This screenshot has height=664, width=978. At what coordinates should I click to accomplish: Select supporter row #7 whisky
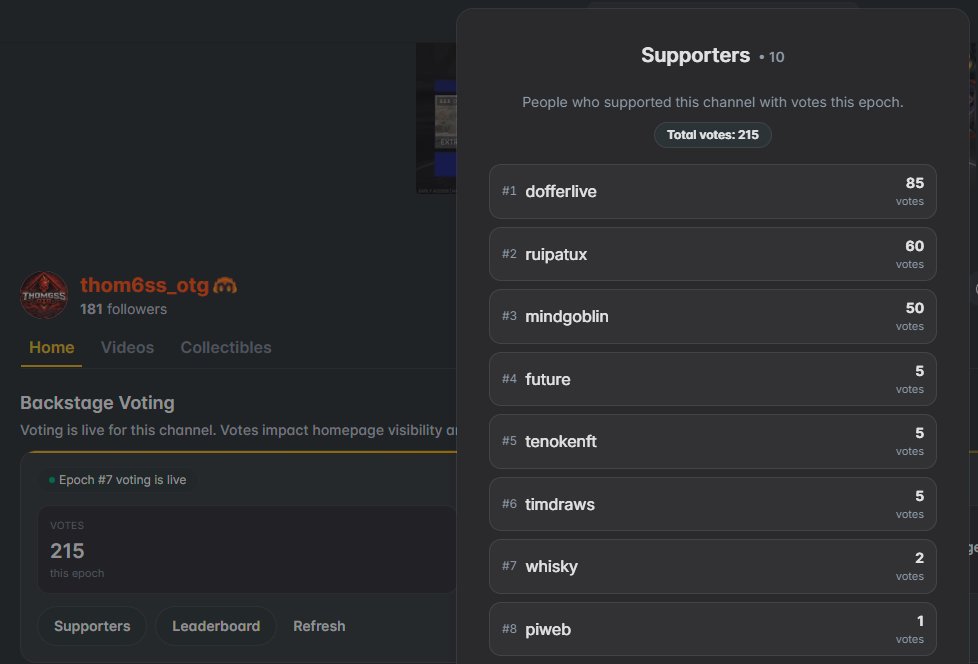713,567
